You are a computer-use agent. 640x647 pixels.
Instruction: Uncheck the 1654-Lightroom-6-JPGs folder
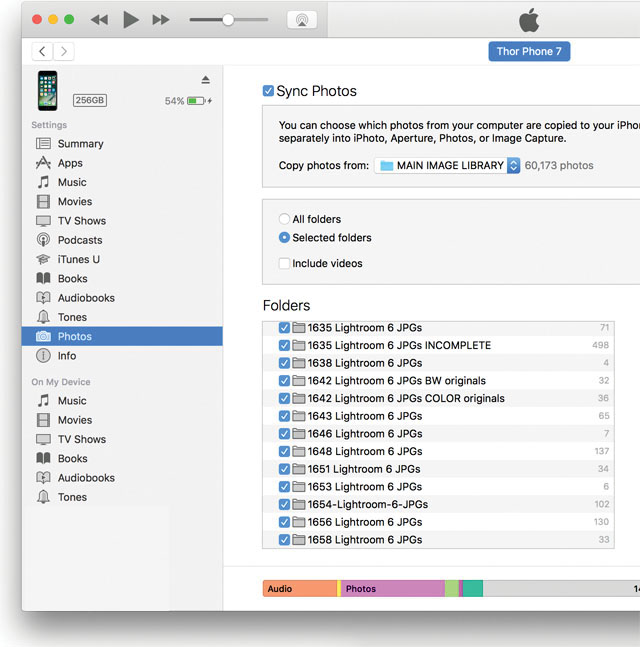[x=284, y=504]
